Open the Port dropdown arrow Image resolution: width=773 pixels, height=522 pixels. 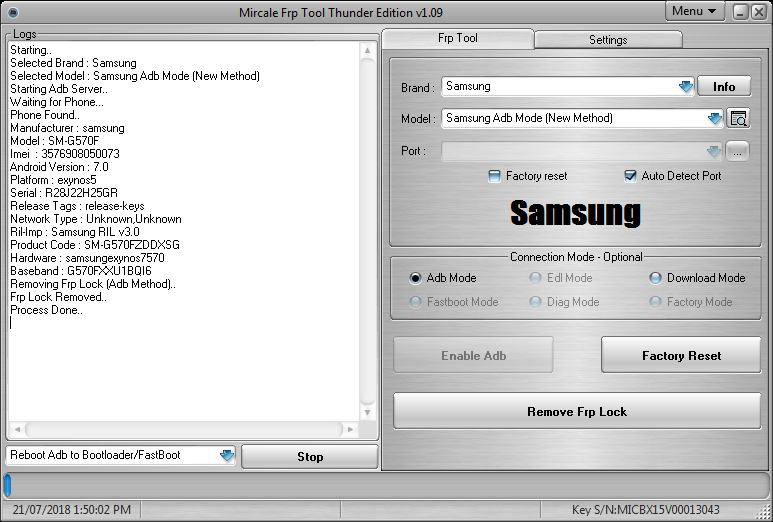(713, 151)
